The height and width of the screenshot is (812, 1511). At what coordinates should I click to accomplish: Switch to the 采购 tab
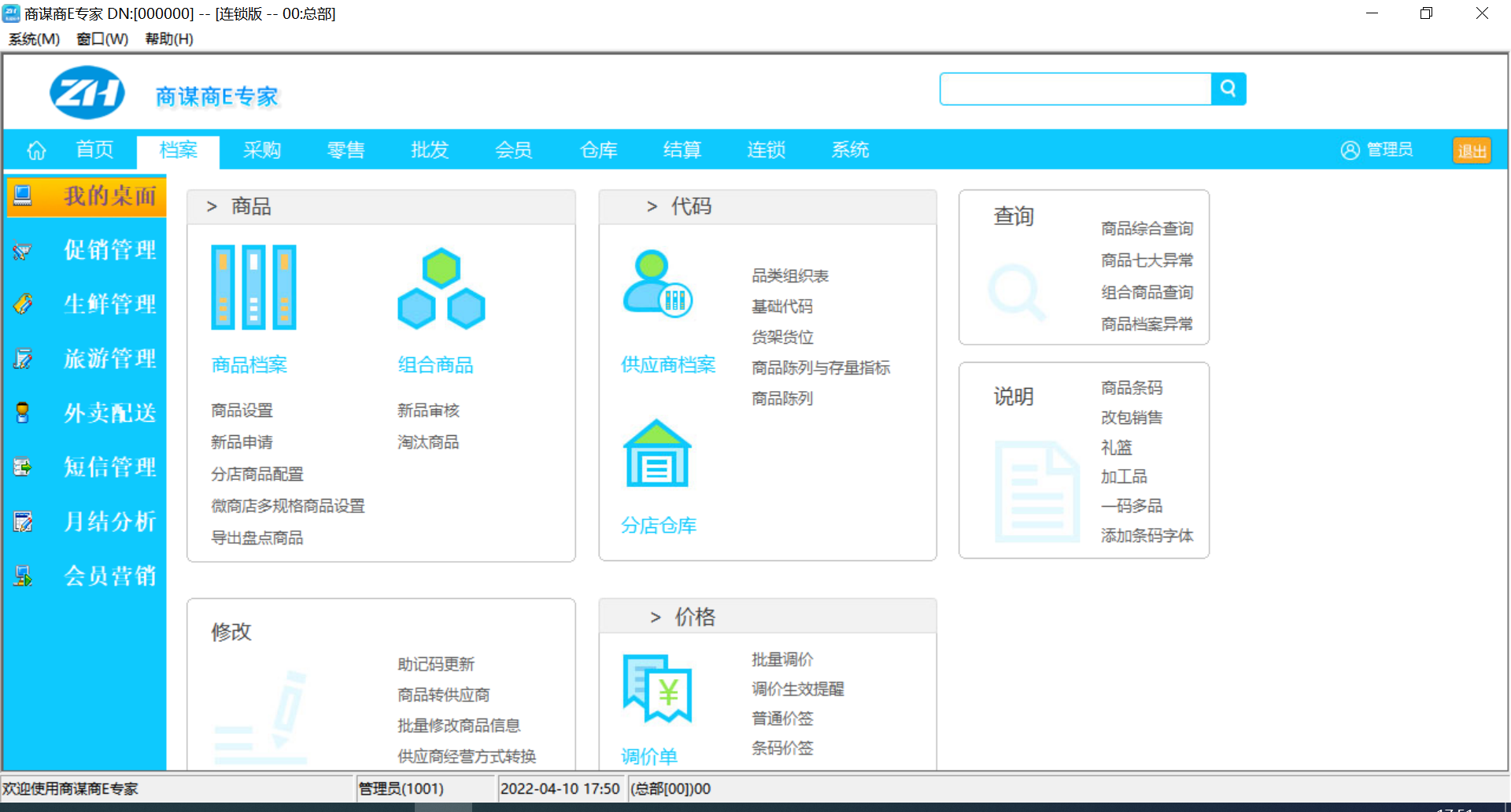coord(262,150)
